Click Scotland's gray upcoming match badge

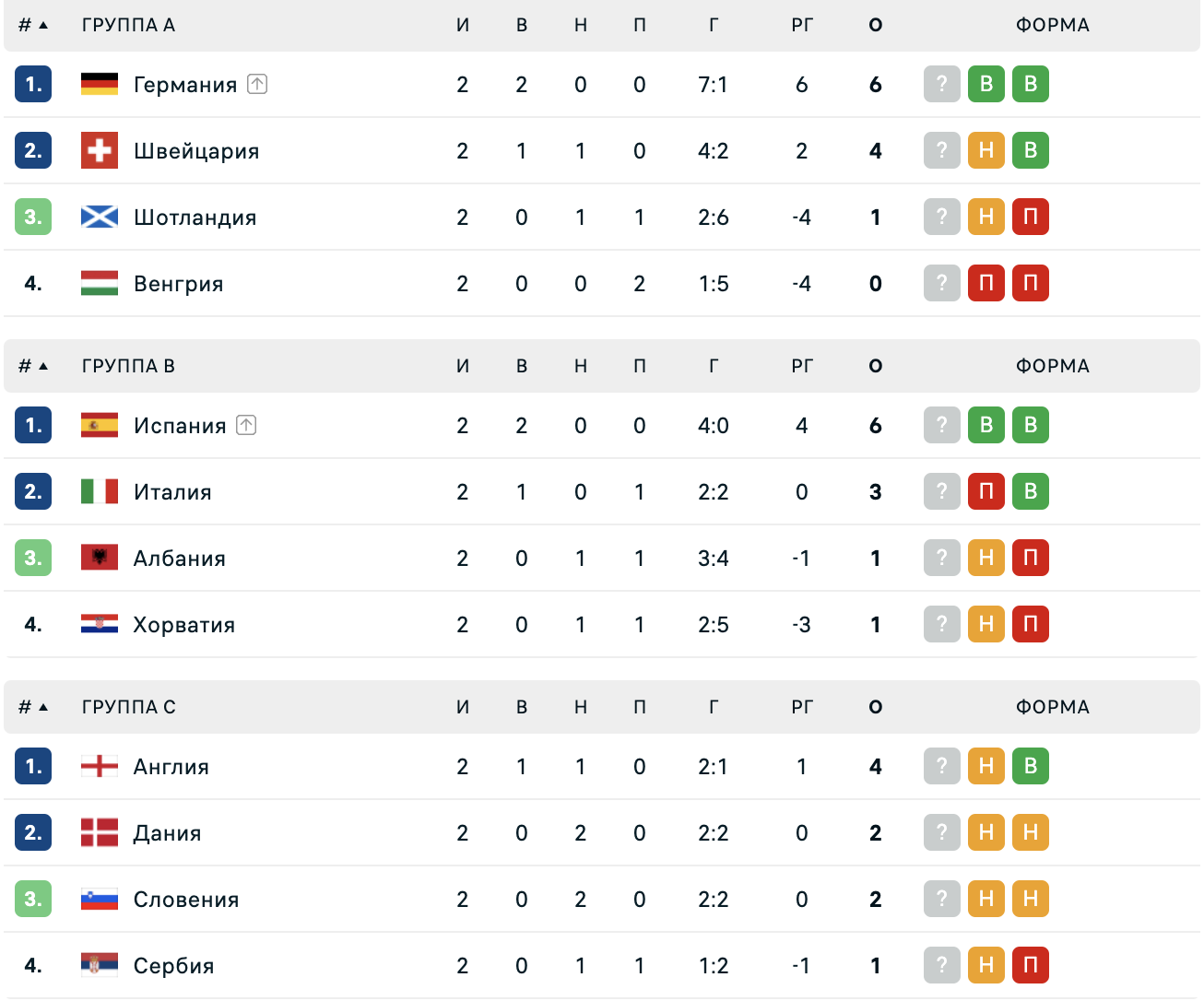942,217
